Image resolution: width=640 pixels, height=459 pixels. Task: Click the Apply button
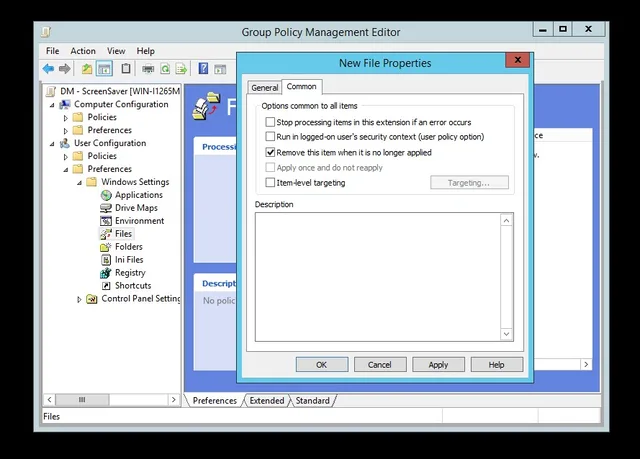click(438, 365)
